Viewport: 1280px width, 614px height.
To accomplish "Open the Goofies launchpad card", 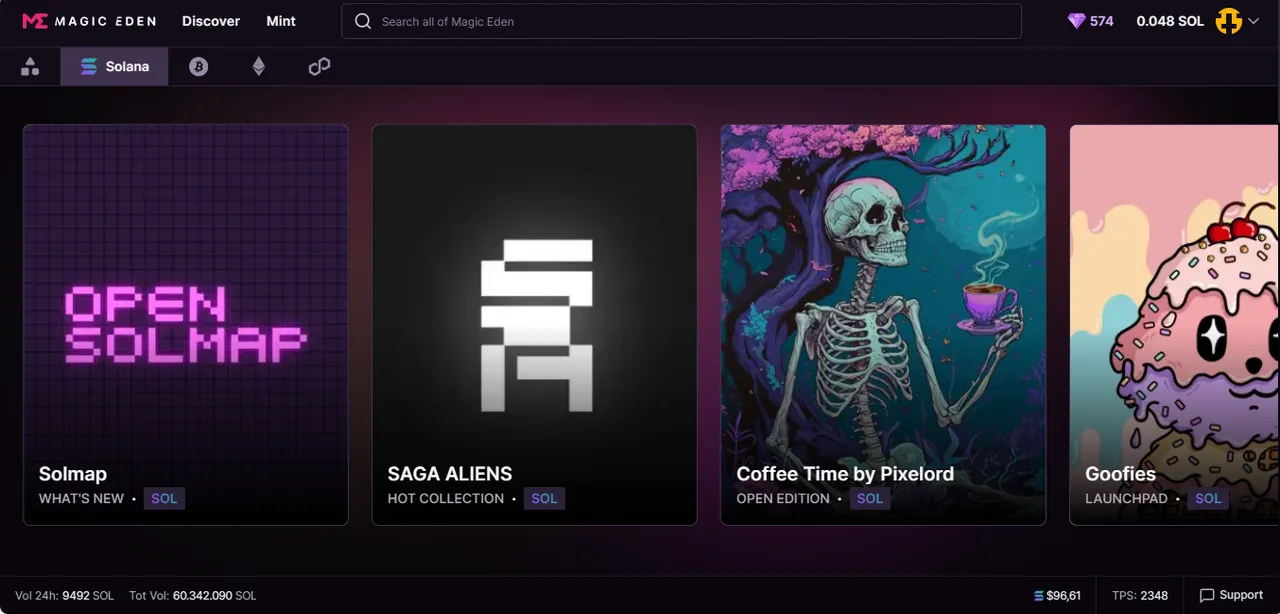I will click(1175, 325).
